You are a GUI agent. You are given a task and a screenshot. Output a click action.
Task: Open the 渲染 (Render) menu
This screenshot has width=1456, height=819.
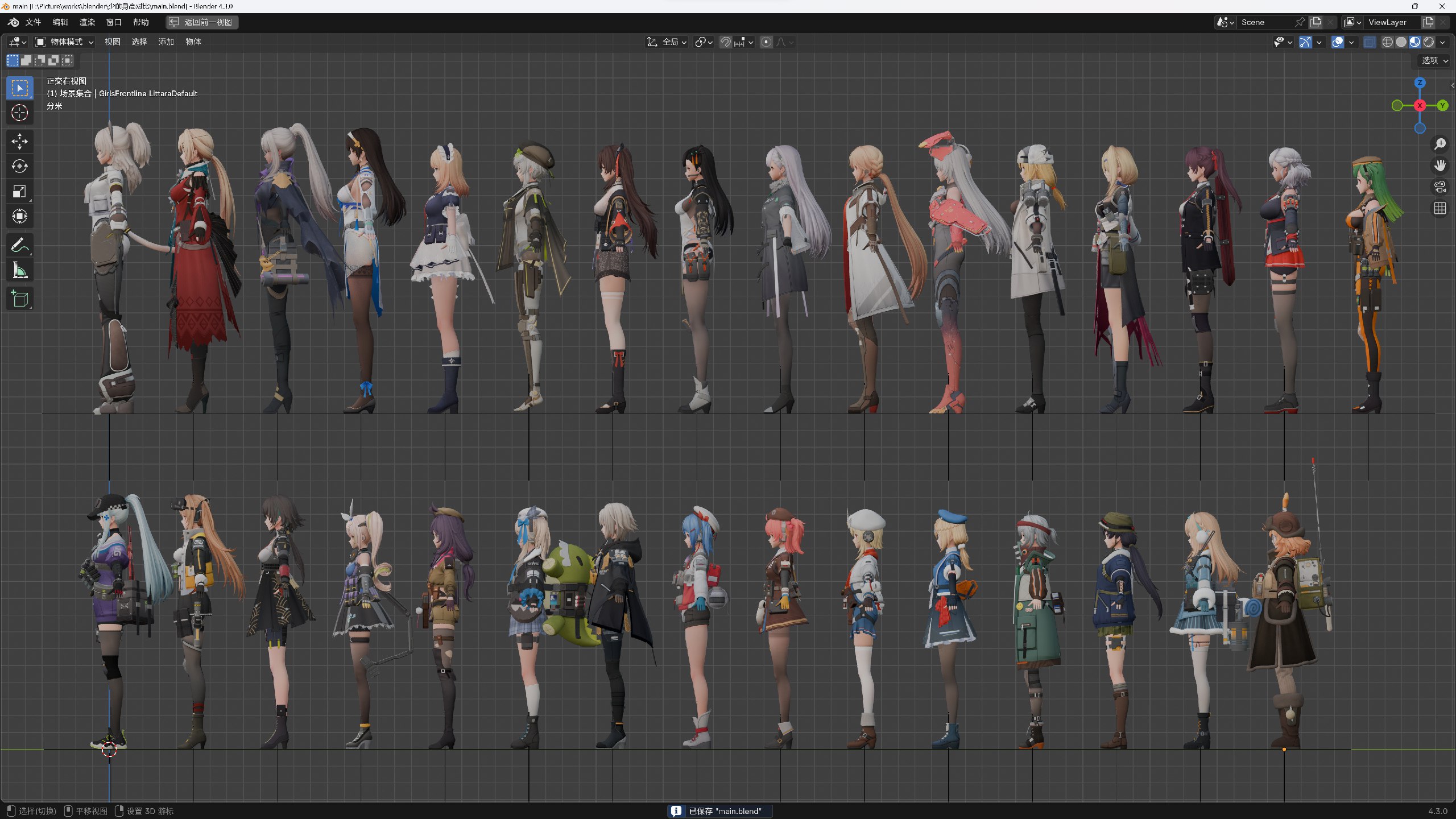(x=87, y=22)
